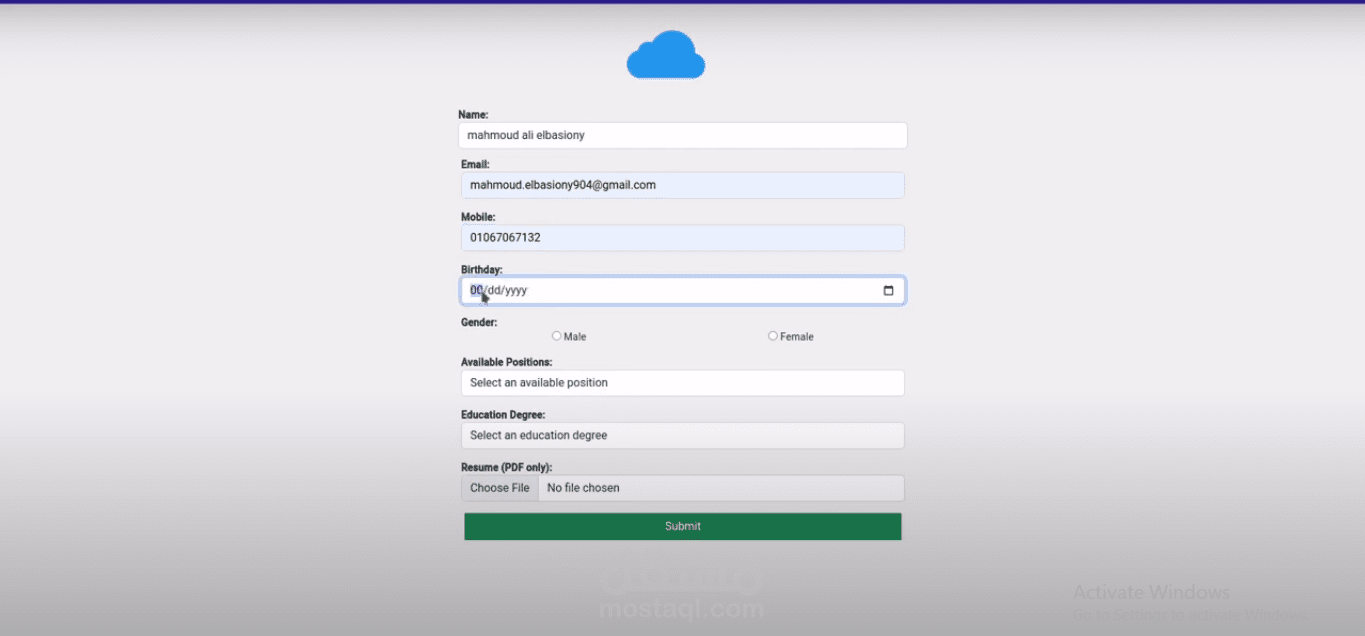Screen dimensions: 1365x636
Task: Click the 'Available Positions:' label
Action: tap(507, 362)
